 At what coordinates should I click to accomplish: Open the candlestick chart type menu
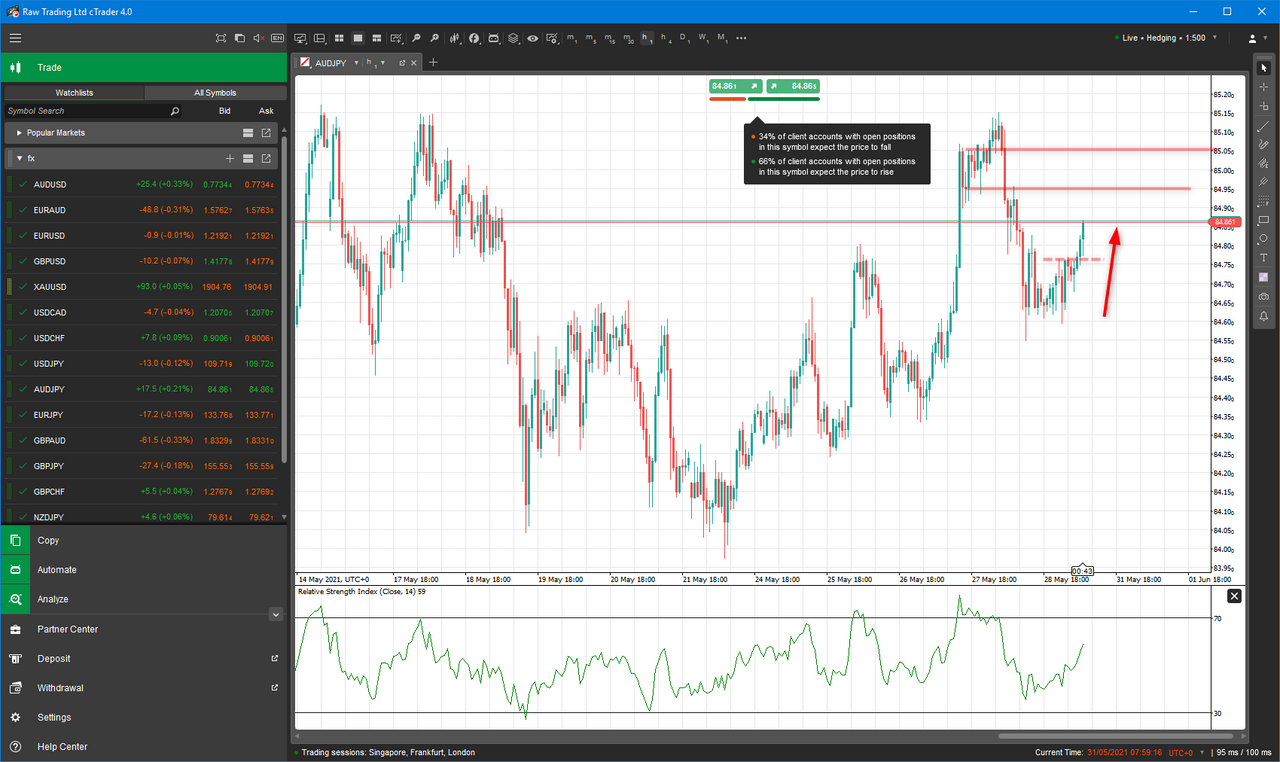pyautogui.click(x=455, y=38)
